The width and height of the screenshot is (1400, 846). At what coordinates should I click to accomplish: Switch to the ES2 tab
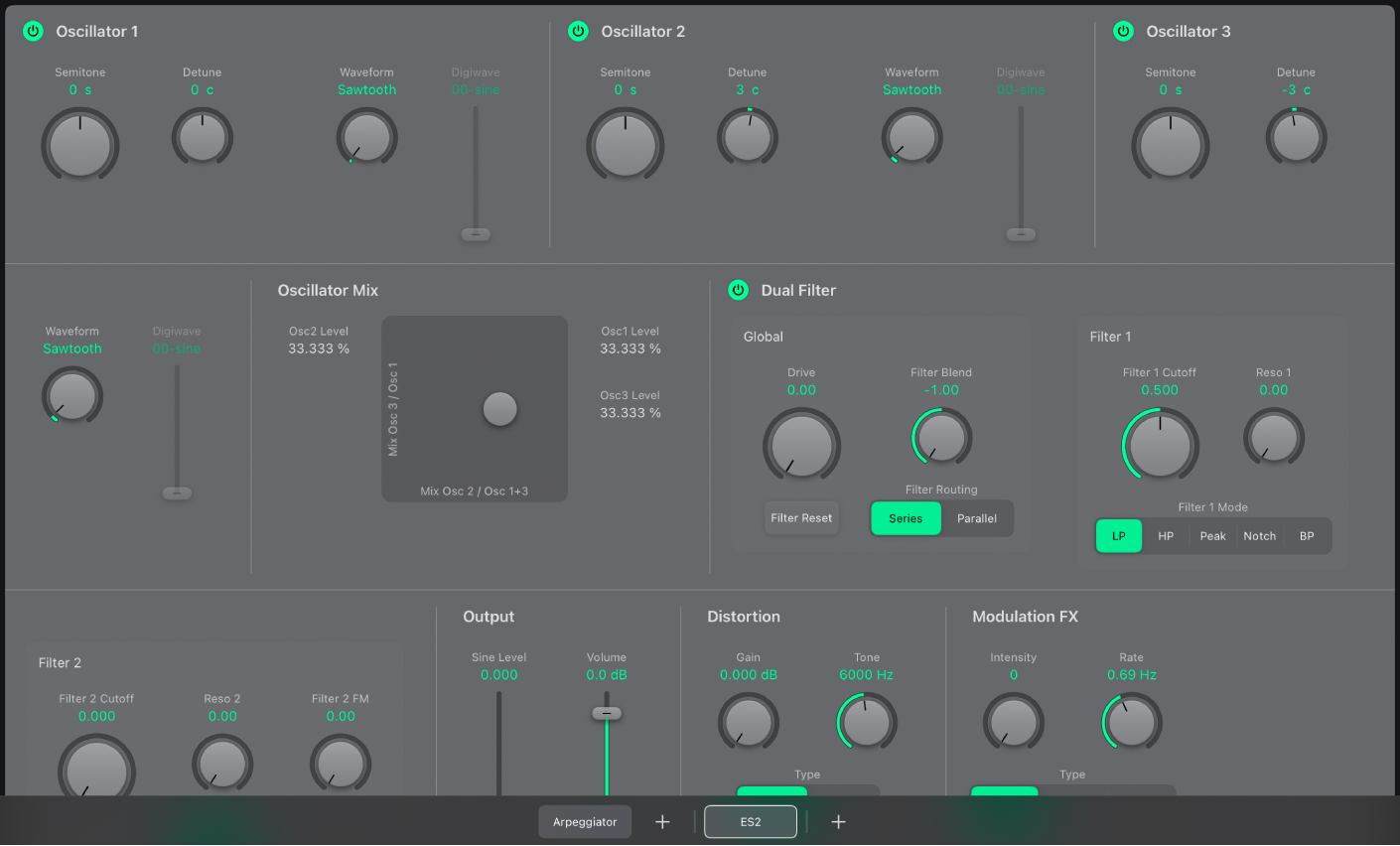[x=751, y=821]
